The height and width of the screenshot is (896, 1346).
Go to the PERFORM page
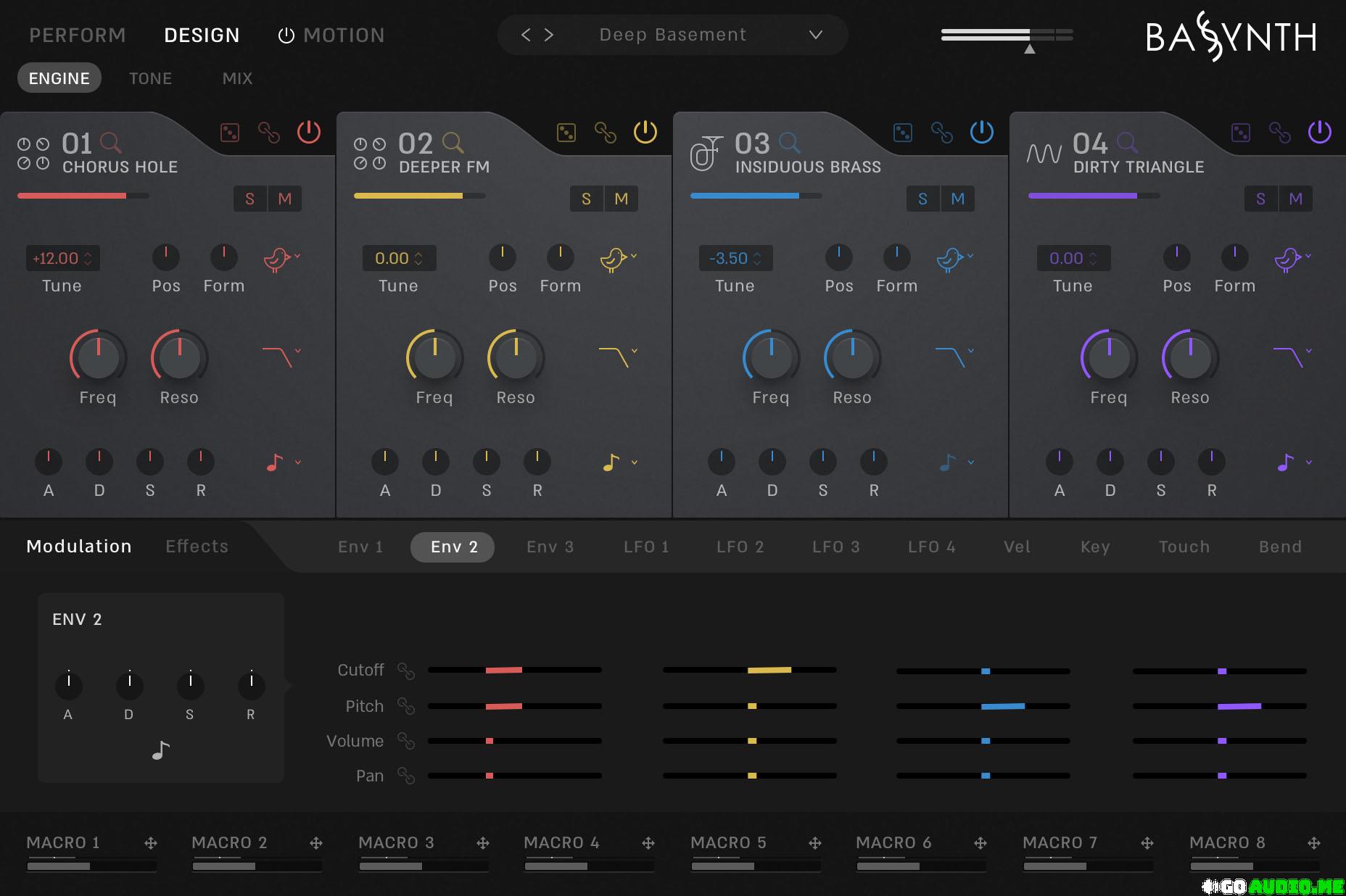click(78, 35)
